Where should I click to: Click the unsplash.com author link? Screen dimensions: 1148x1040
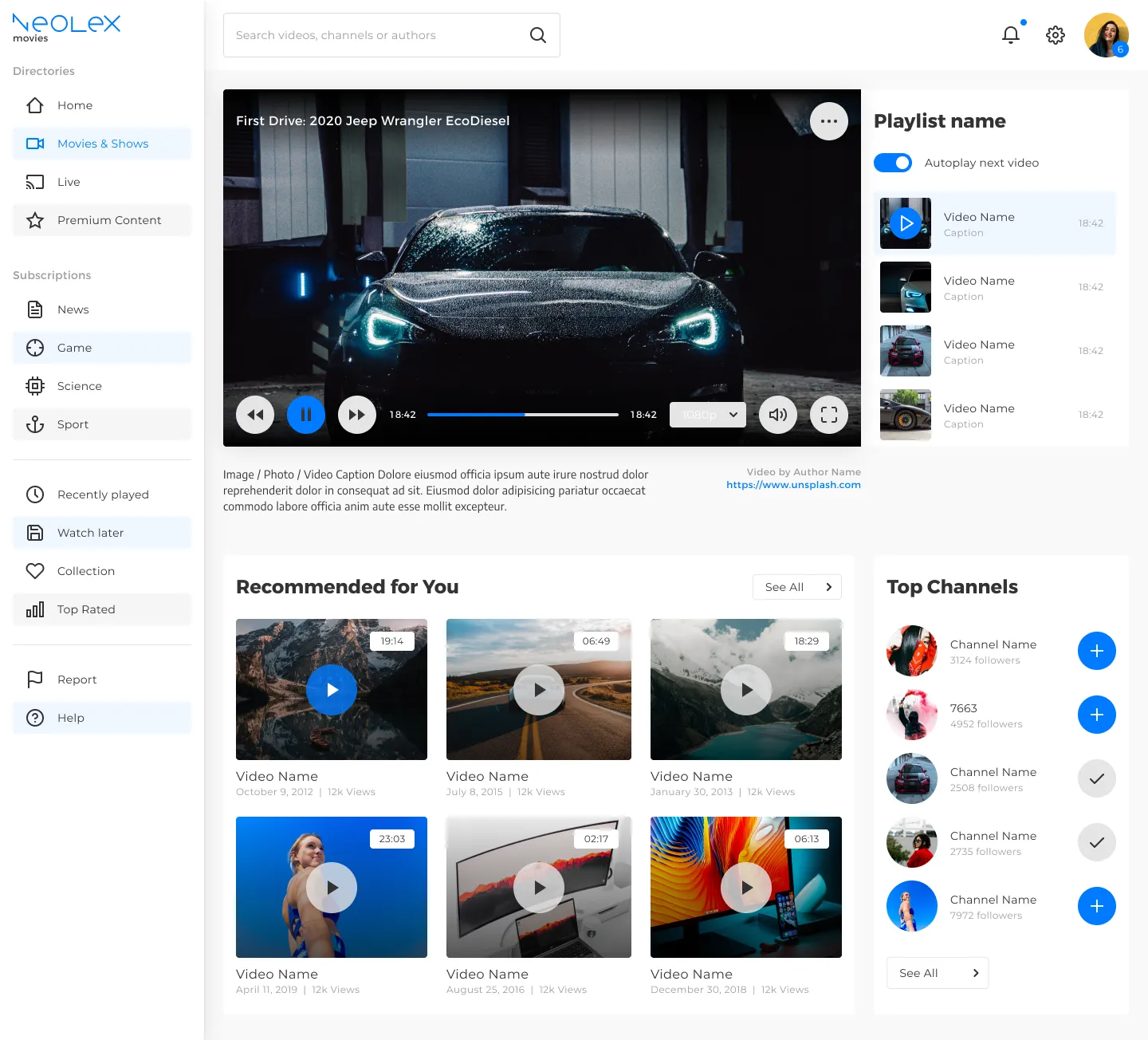793,484
